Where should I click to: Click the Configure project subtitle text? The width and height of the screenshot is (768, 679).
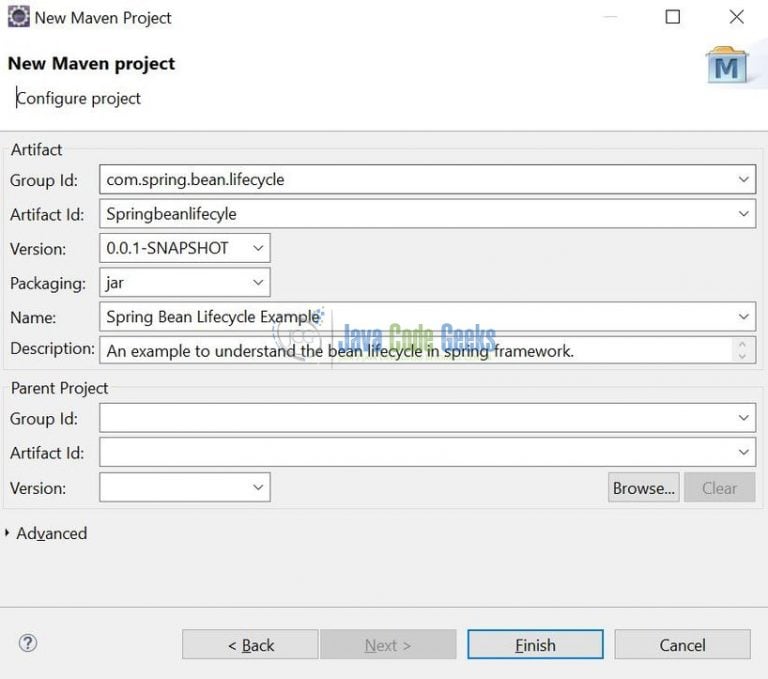pos(79,98)
